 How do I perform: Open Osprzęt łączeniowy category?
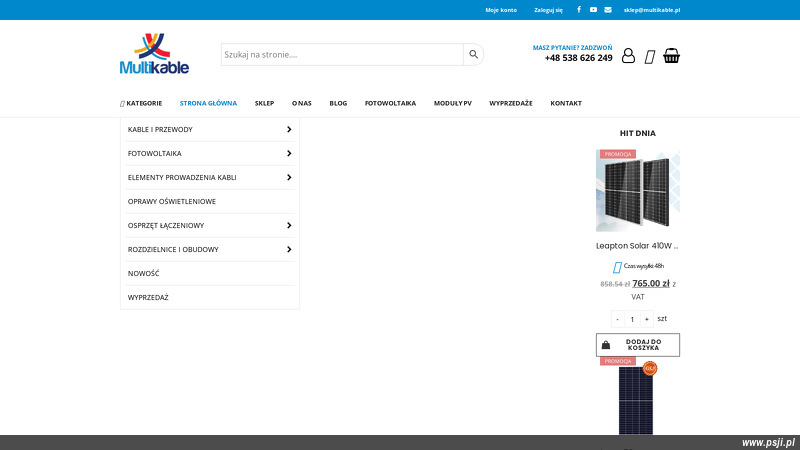point(166,226)
